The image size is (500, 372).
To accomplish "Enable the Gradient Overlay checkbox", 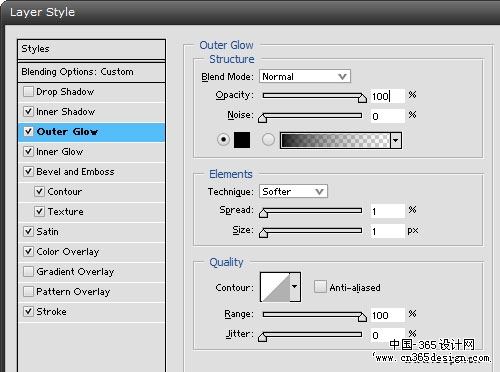I will 28,271.
